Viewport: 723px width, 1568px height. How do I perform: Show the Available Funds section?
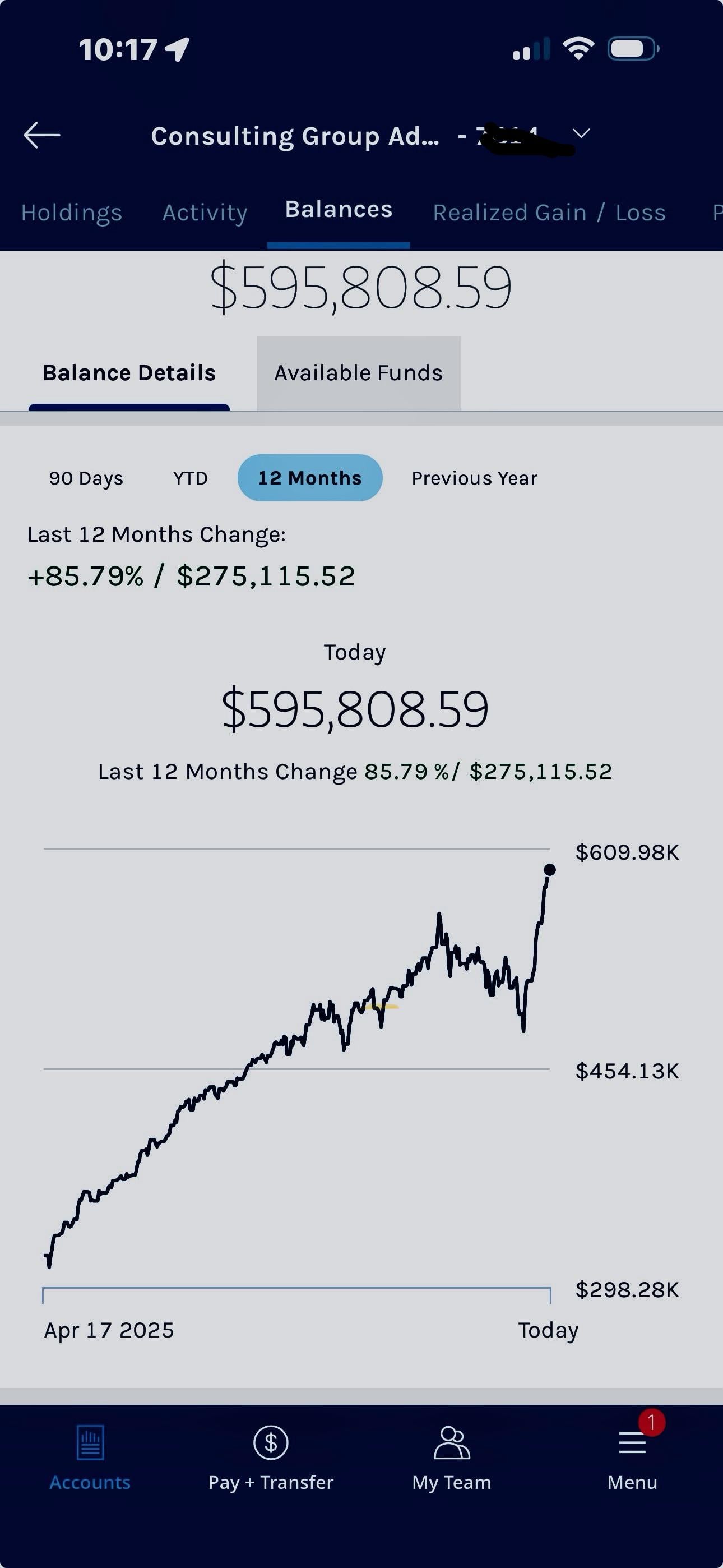point(359,373)
